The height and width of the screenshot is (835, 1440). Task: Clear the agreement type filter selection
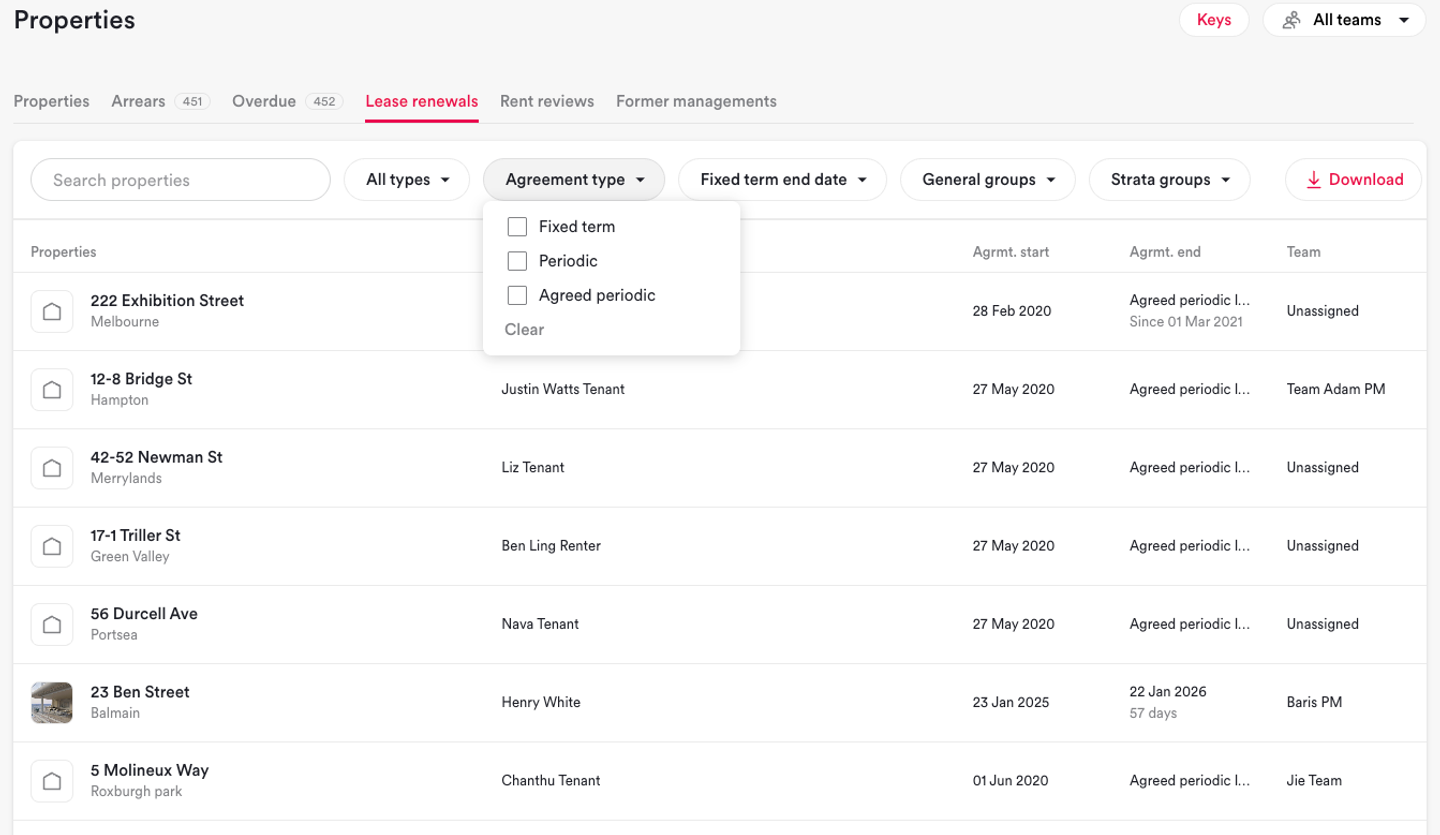pos(524,329)
